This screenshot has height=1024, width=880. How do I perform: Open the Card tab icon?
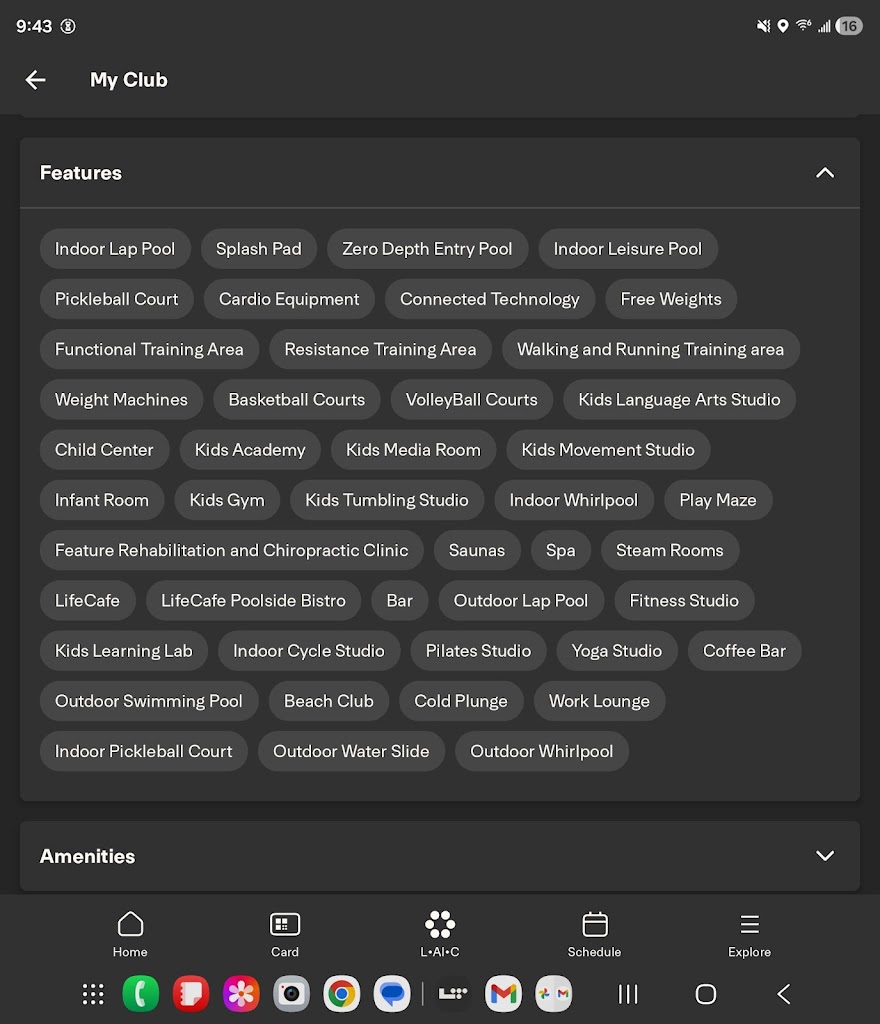285,925
